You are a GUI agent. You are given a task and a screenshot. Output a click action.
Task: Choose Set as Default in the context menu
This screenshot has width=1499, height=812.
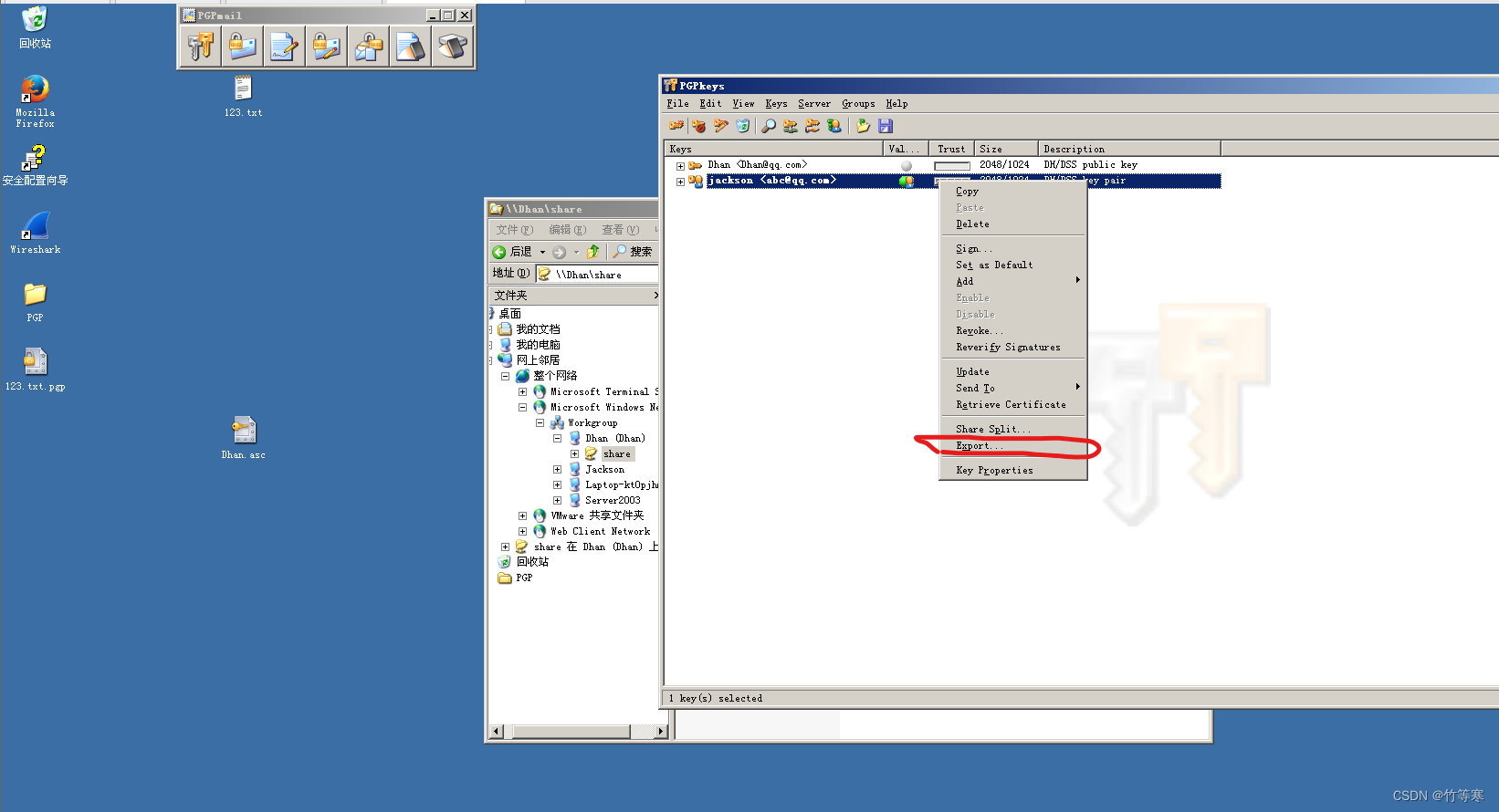[1013, 265]
